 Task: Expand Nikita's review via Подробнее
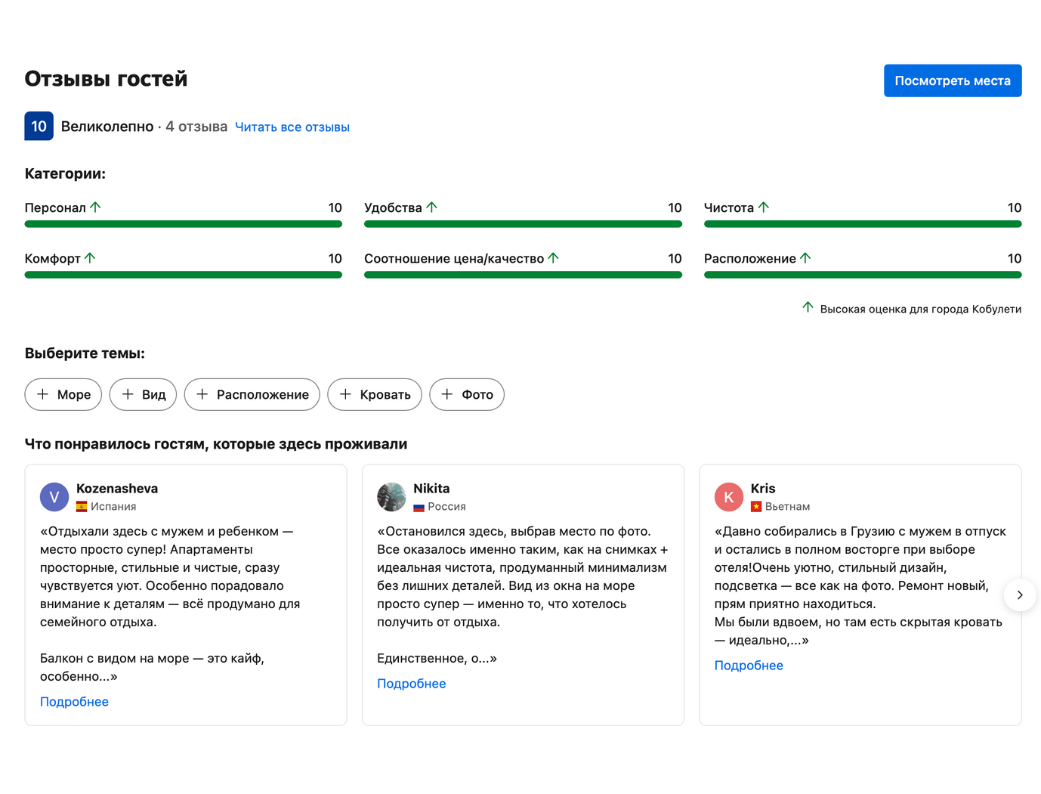(411, 684)
